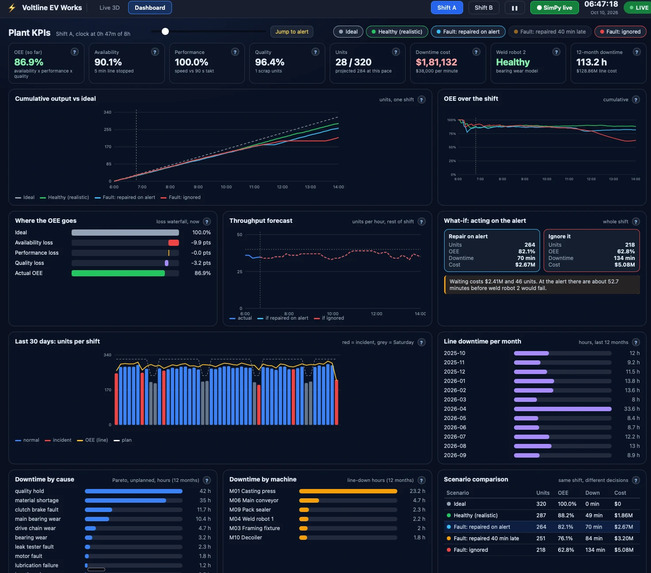Click the main bearing wear cause row
651x573 pixels.
point(113,519)
